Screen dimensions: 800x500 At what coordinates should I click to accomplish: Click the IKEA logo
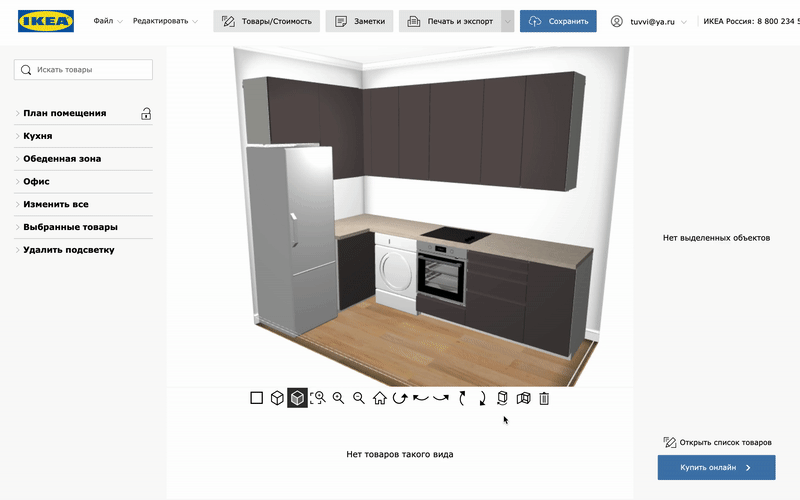click(46, 21)
